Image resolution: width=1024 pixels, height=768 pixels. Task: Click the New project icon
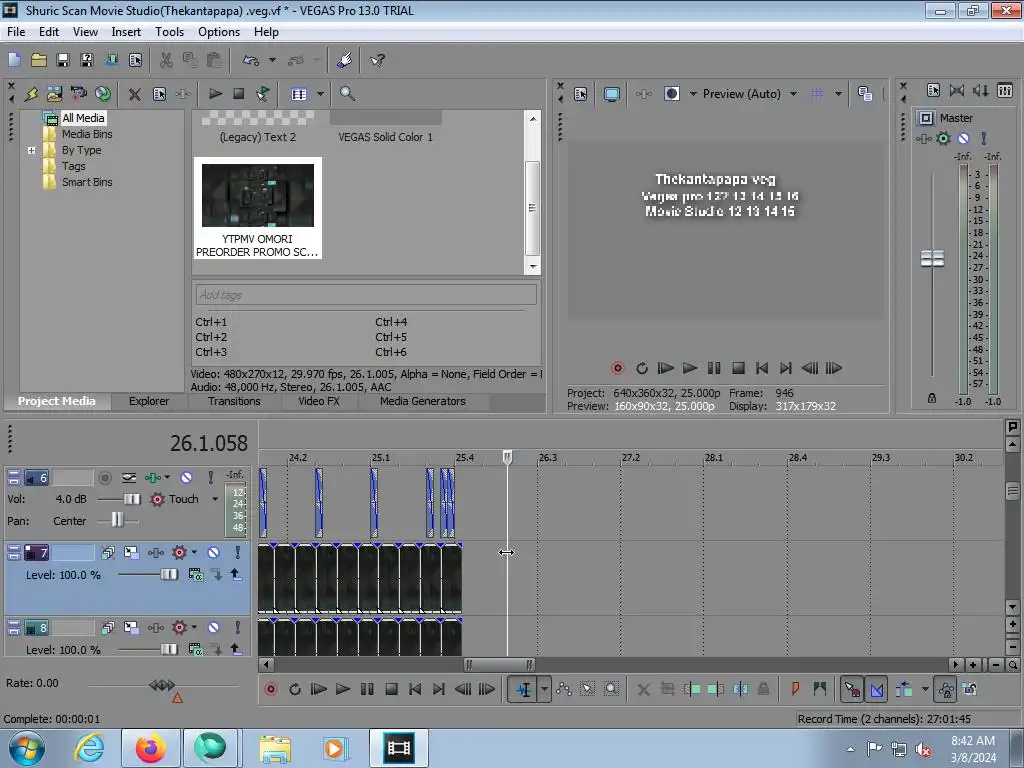pos(14,60)
